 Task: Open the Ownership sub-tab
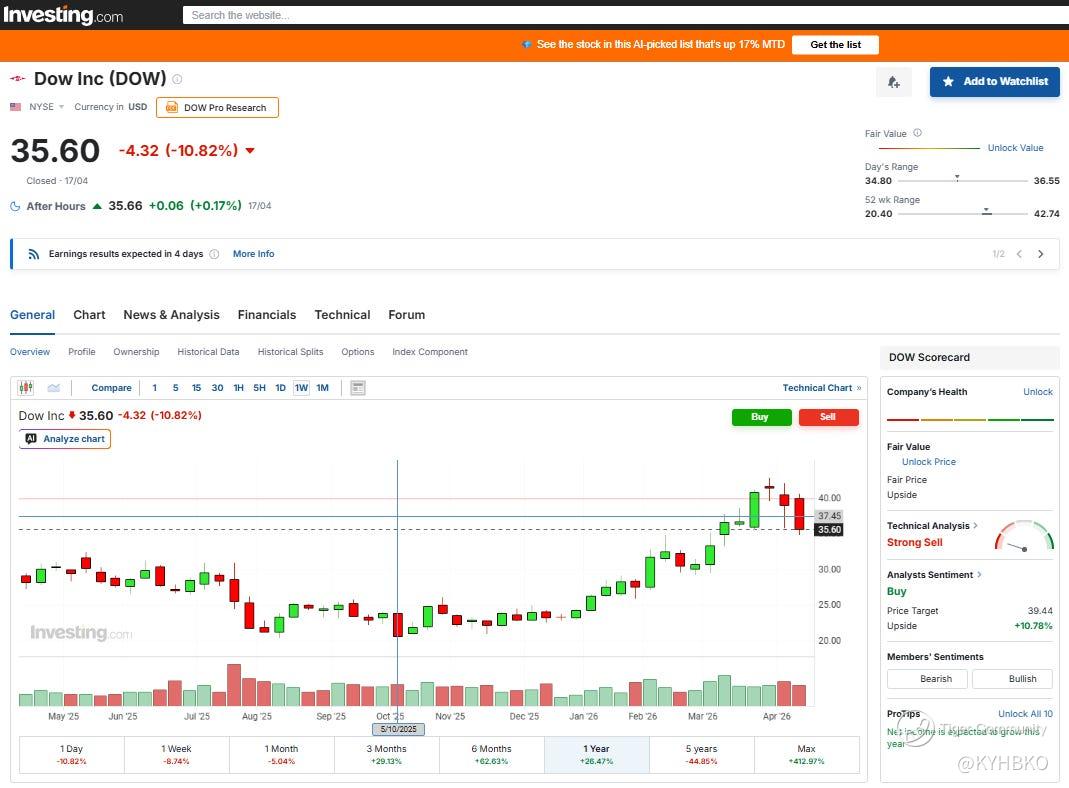coord(136,352)
